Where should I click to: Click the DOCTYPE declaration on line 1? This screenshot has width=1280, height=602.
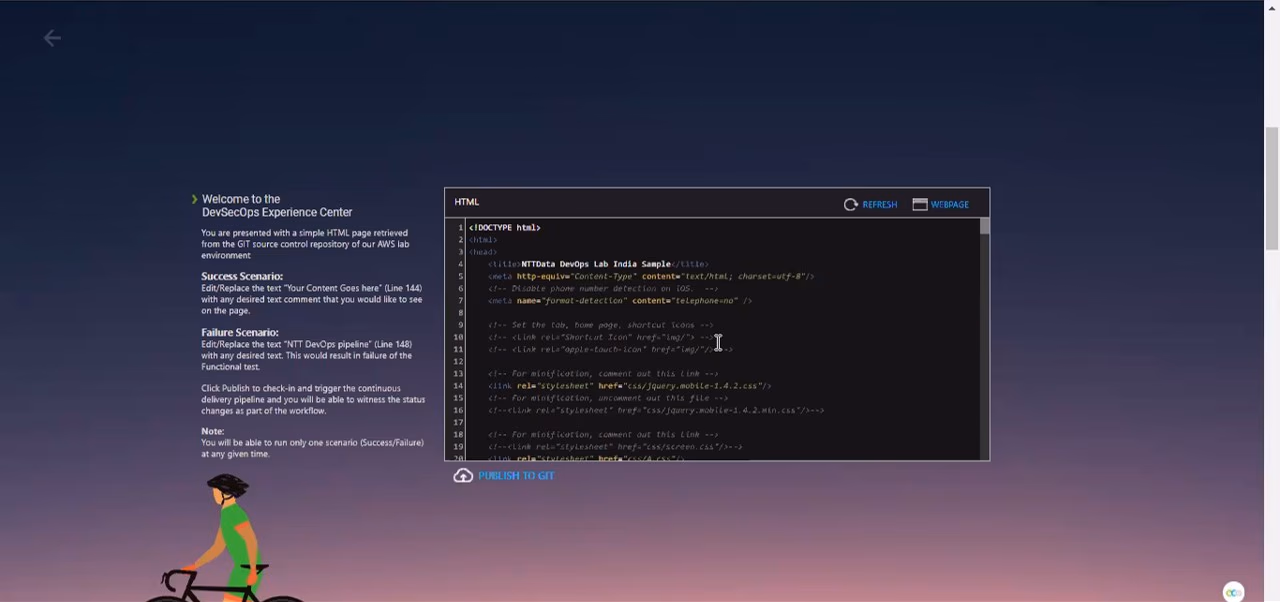pyautogui.click(x=504, y=227)
